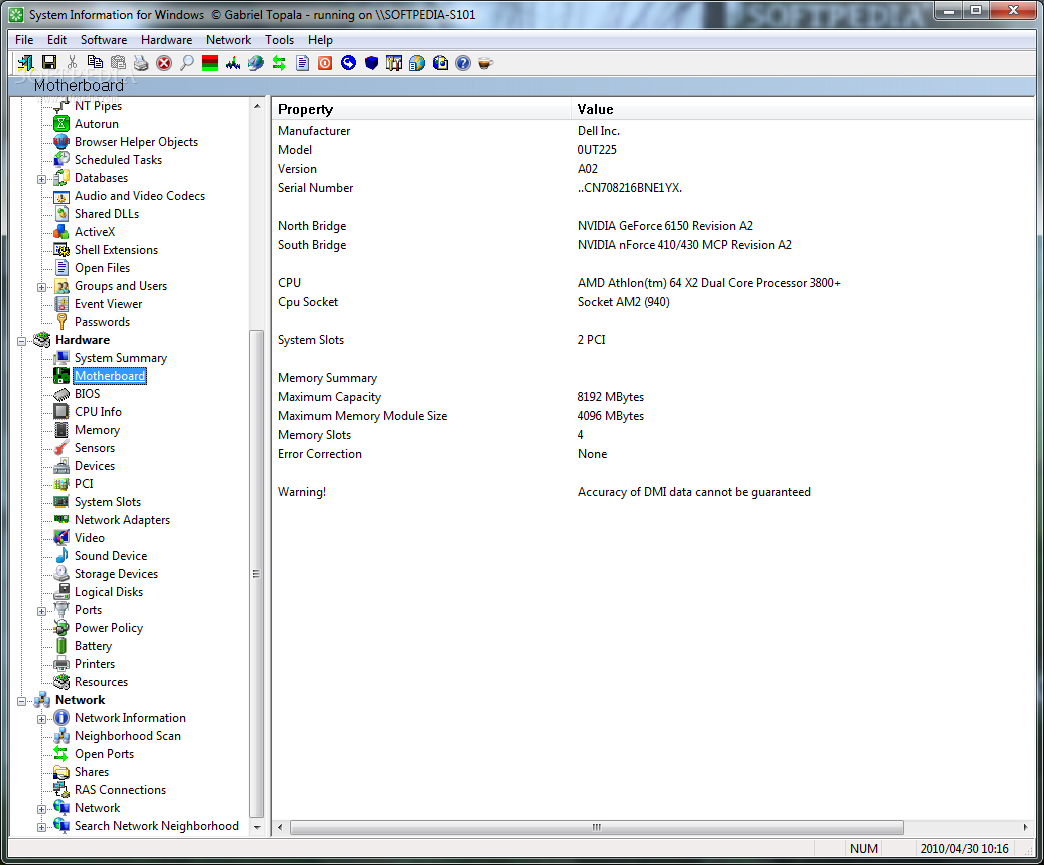Image resolution: width=1044 pixels, height=865 pixels.
Task: Open the Help menu
Action: click(x=320, y=40)
